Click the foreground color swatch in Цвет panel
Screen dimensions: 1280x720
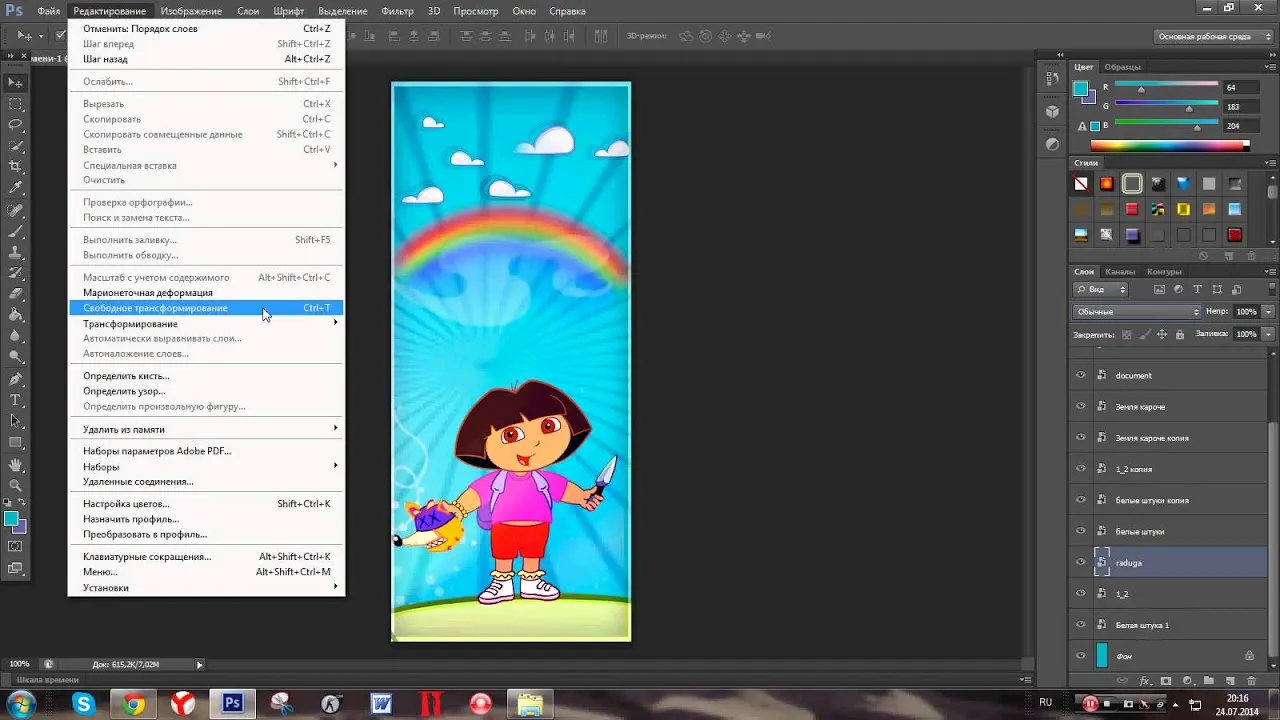1081,88
